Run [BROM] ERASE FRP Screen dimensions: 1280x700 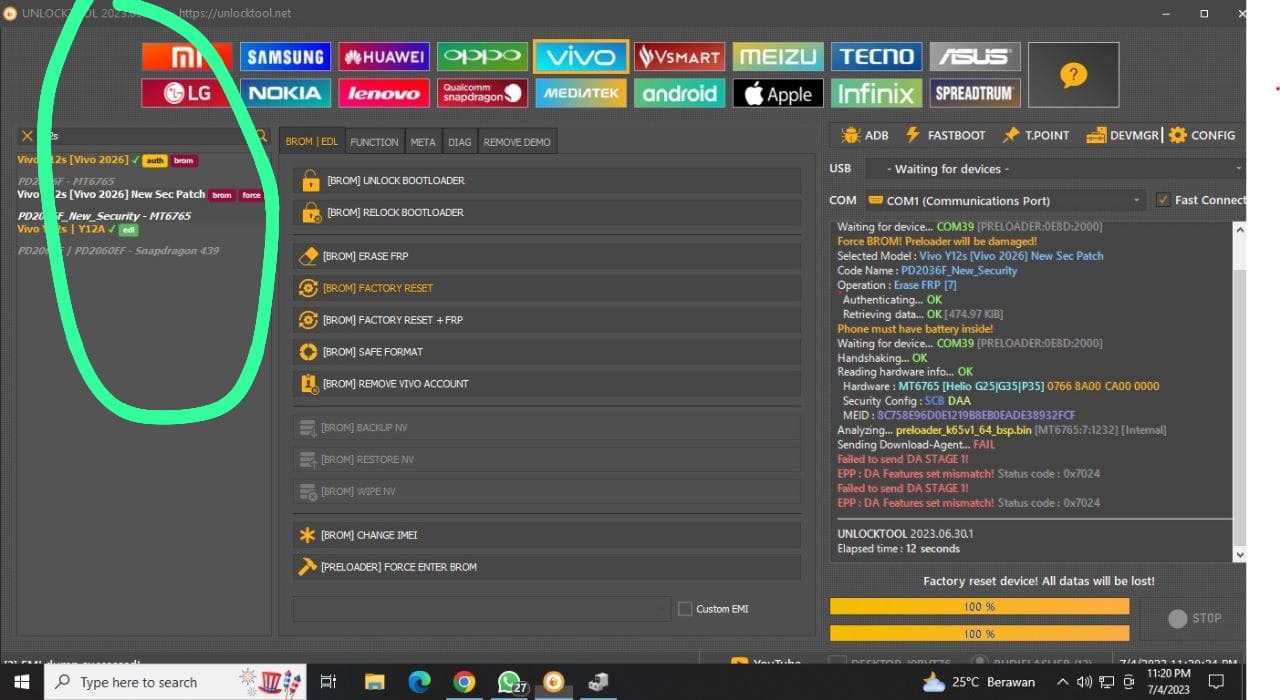coord(547,257)
